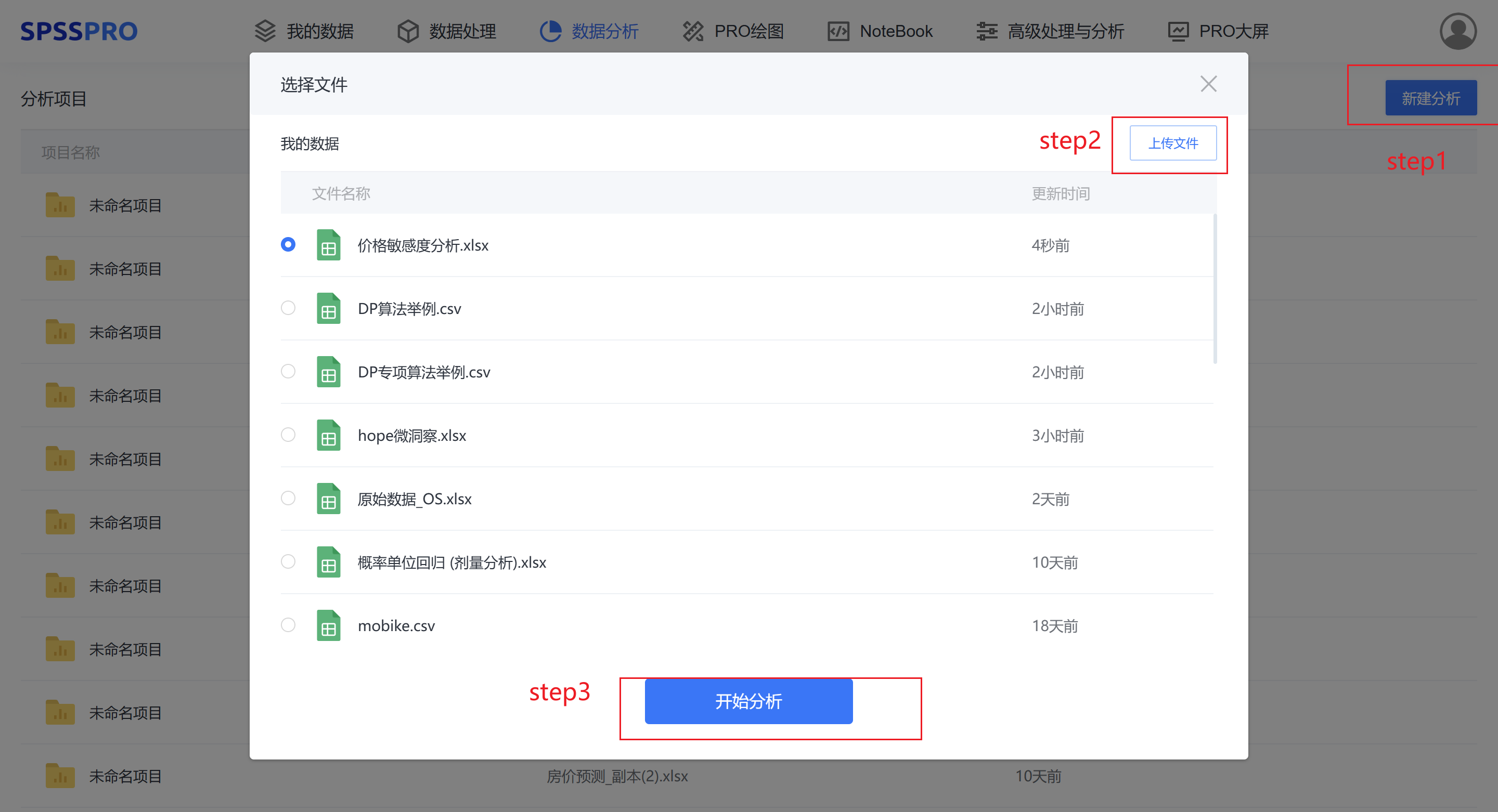The width and height of the screenshot is (1498, 812).
Task: Open the PRO绘图 nav menu
Action: tap(733, 31)
